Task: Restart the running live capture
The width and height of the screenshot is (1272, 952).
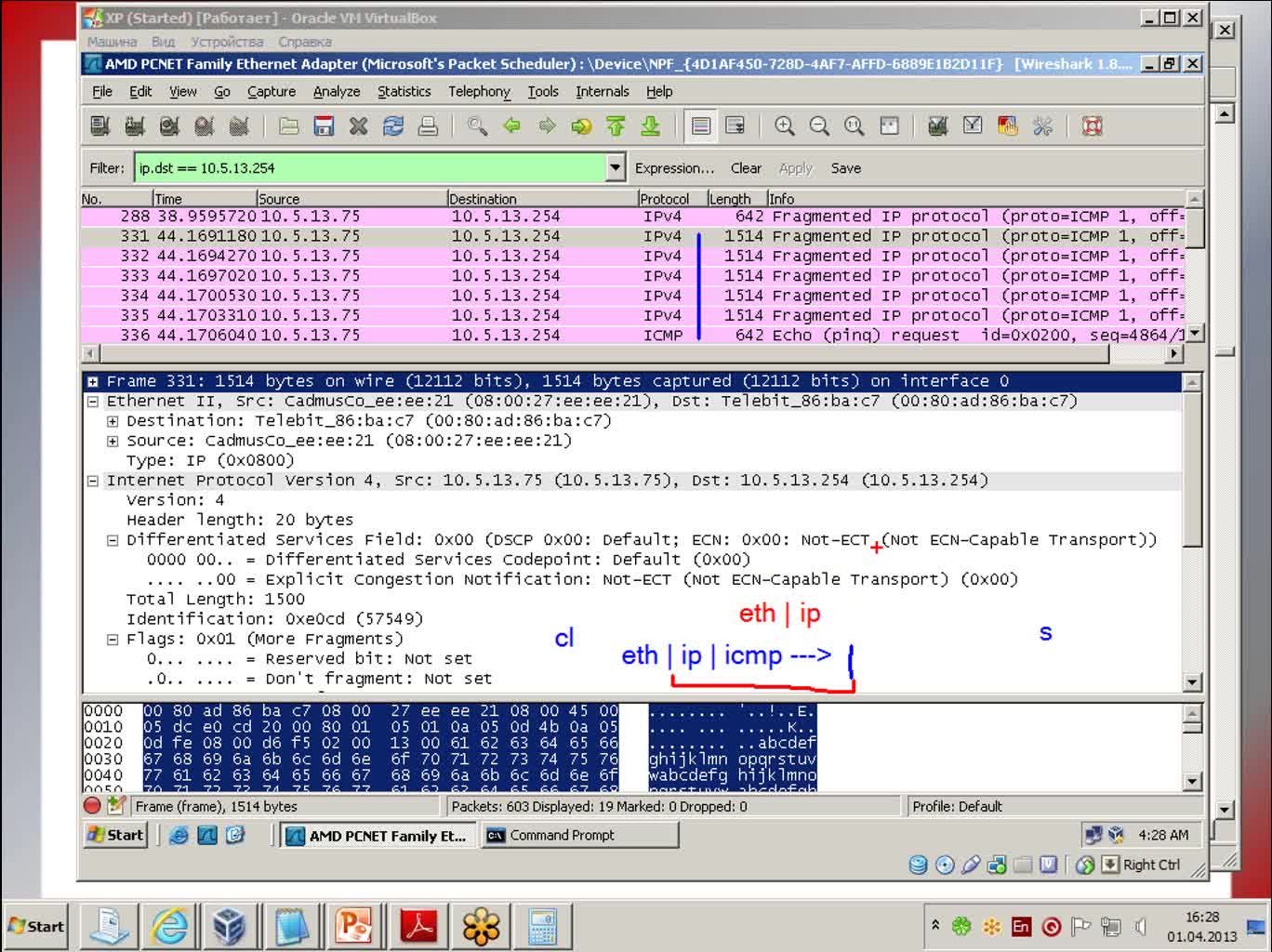Action: [x=238, y=126]
